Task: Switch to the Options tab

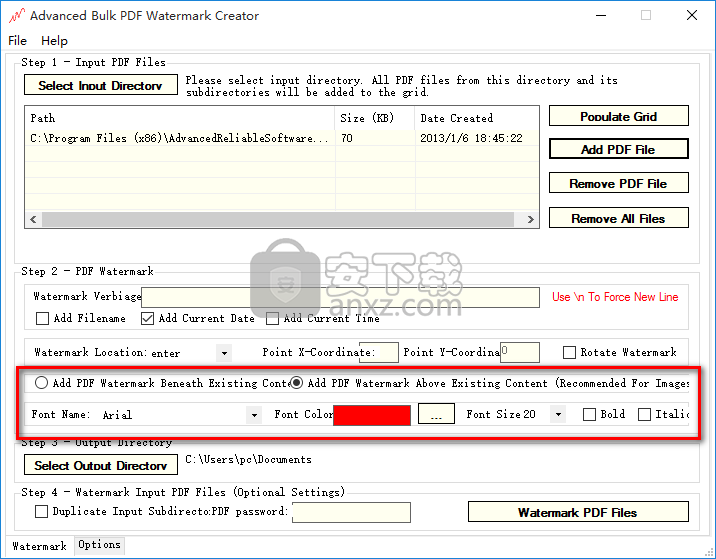Action: 99,545
